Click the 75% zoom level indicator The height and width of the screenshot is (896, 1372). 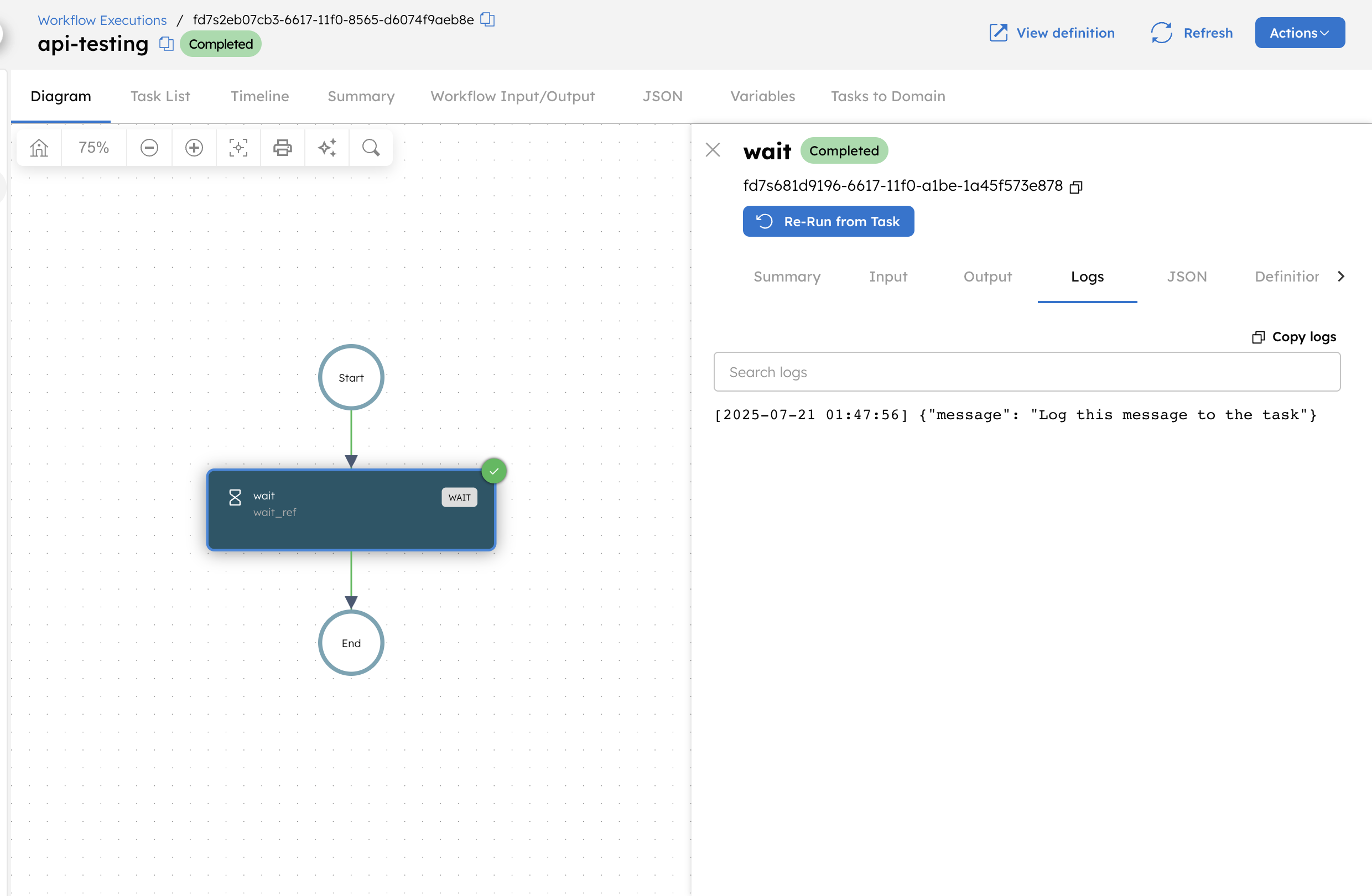[94, 148]
